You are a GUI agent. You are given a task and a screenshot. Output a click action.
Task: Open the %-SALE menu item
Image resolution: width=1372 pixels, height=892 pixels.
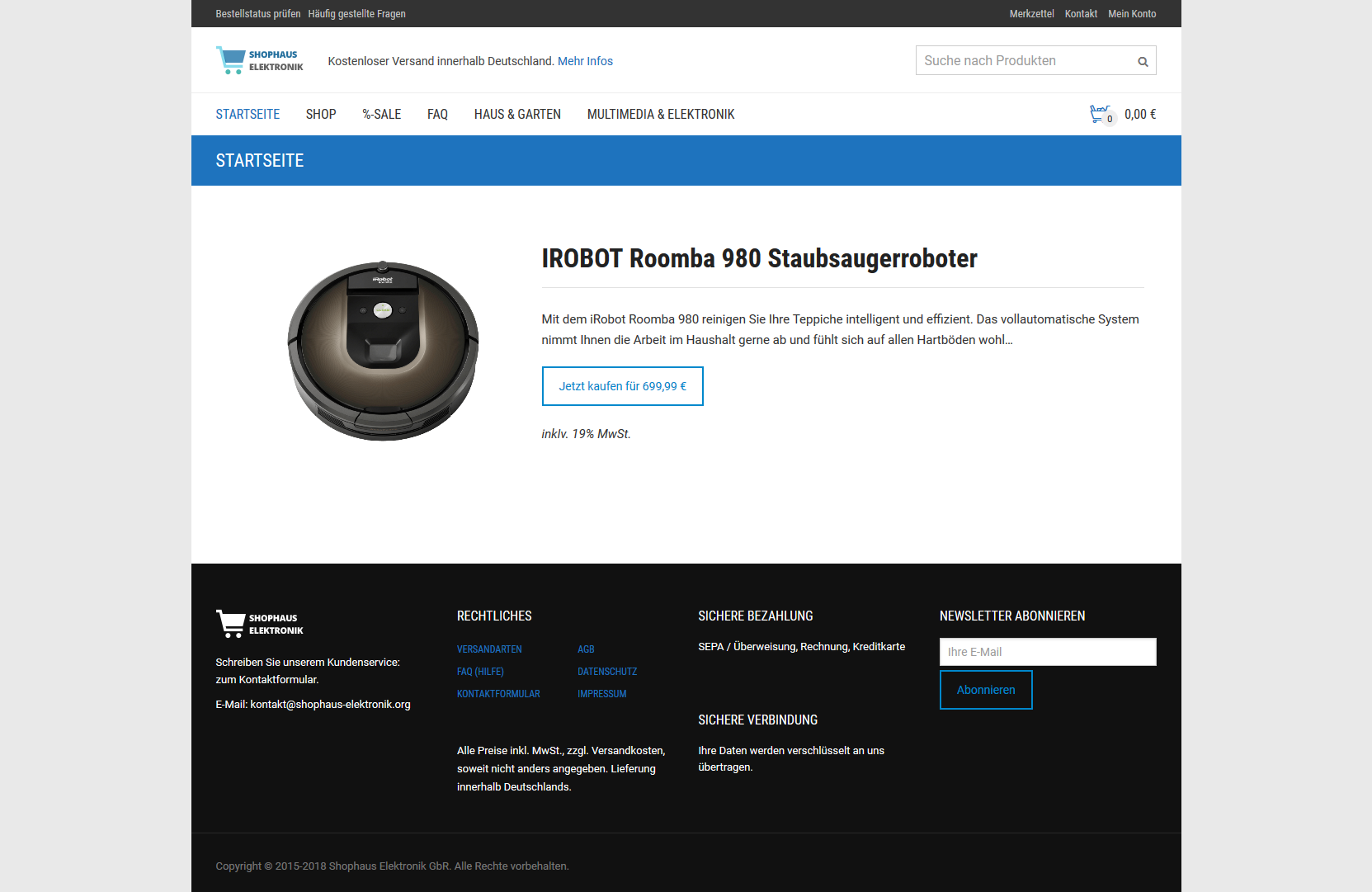pyautogui.click(x=382, y=114)
